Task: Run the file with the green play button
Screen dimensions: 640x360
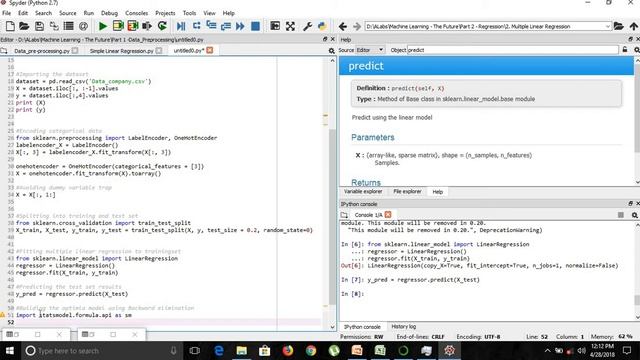Action: pyautogui.click(x=103, y=26)
